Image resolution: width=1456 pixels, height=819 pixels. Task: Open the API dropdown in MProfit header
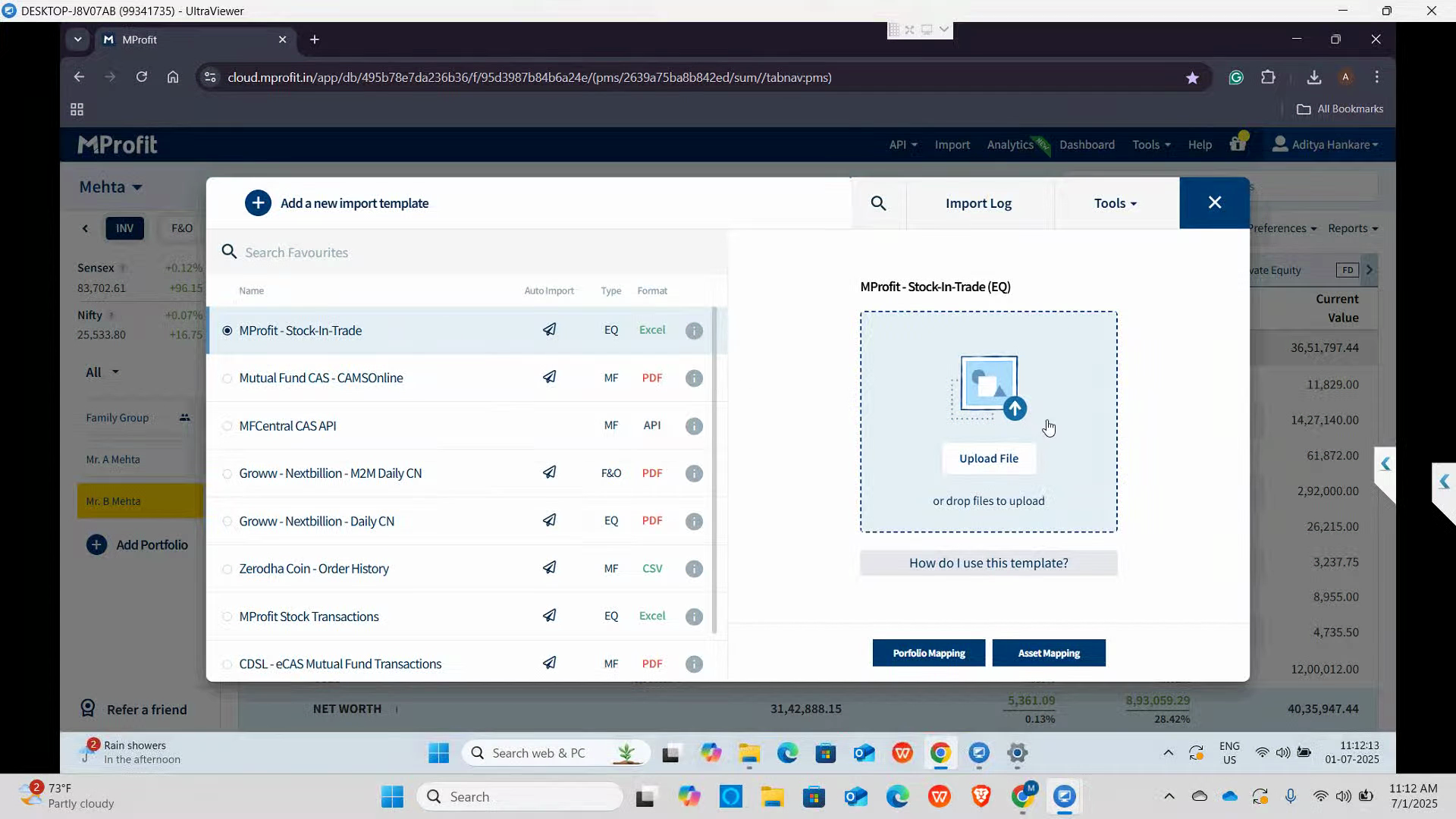coord(902,144)
